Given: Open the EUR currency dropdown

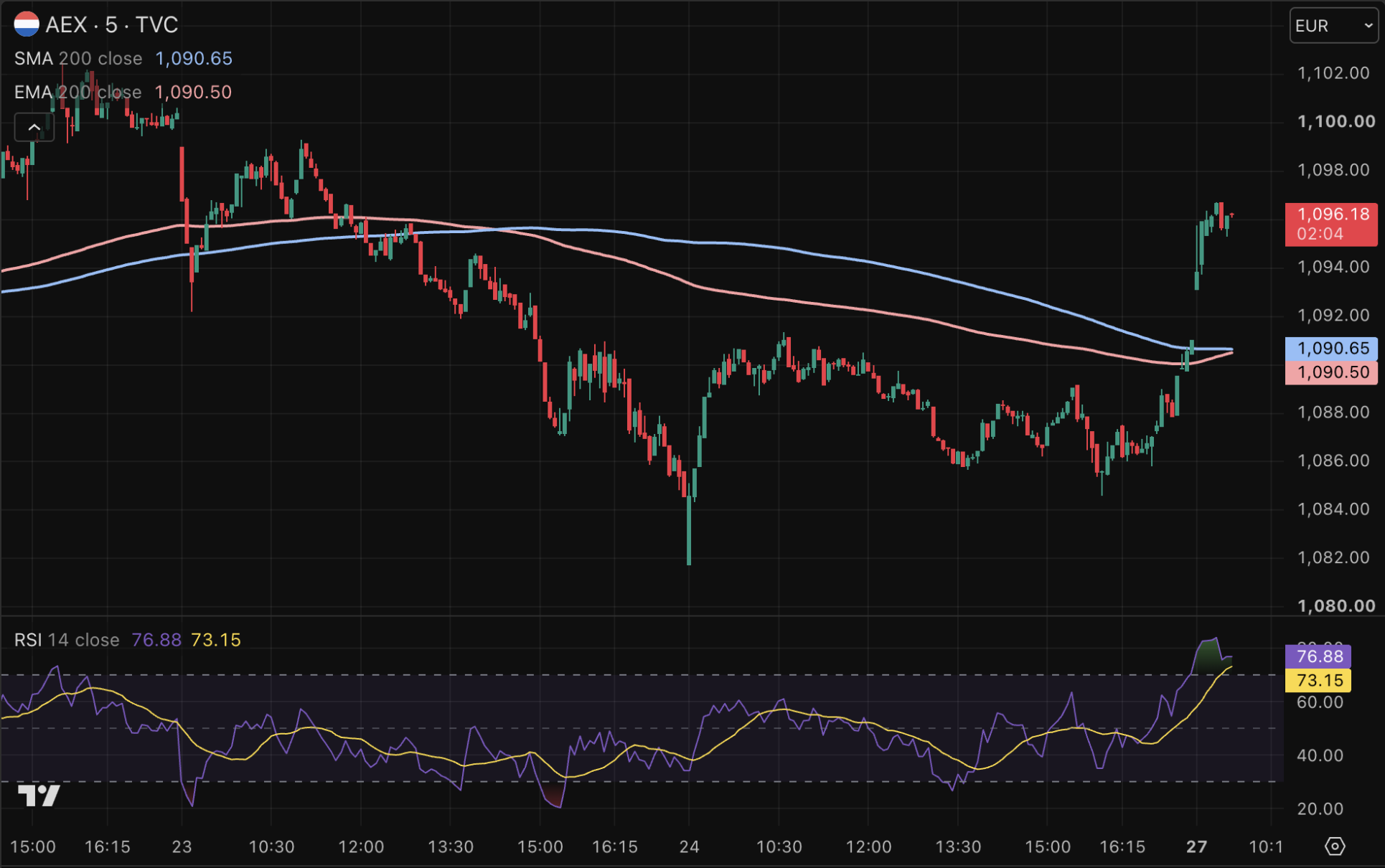Looking at the screenshot, I should [x=1333, y=26].
